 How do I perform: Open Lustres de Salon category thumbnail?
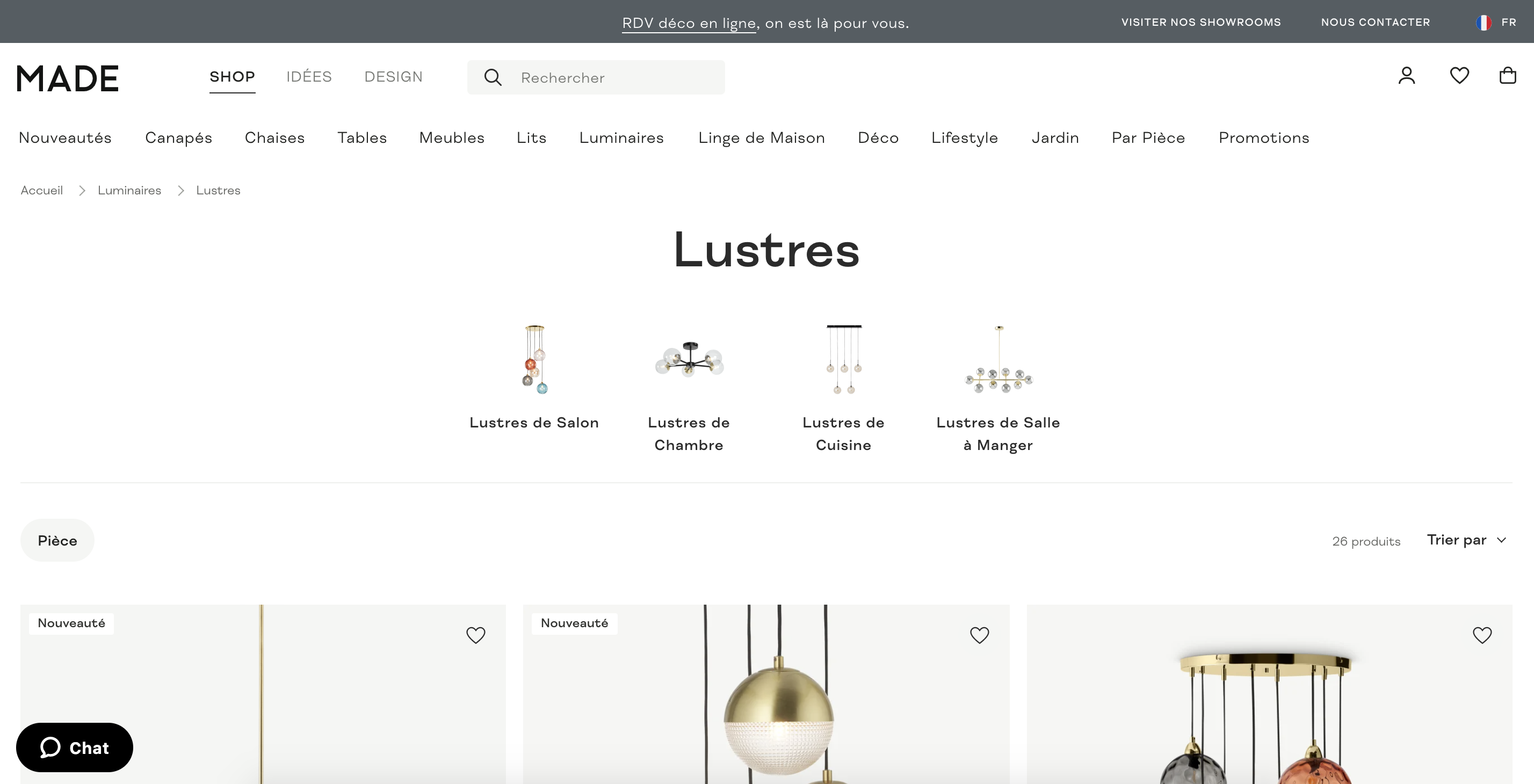click(x=534, y=359)
